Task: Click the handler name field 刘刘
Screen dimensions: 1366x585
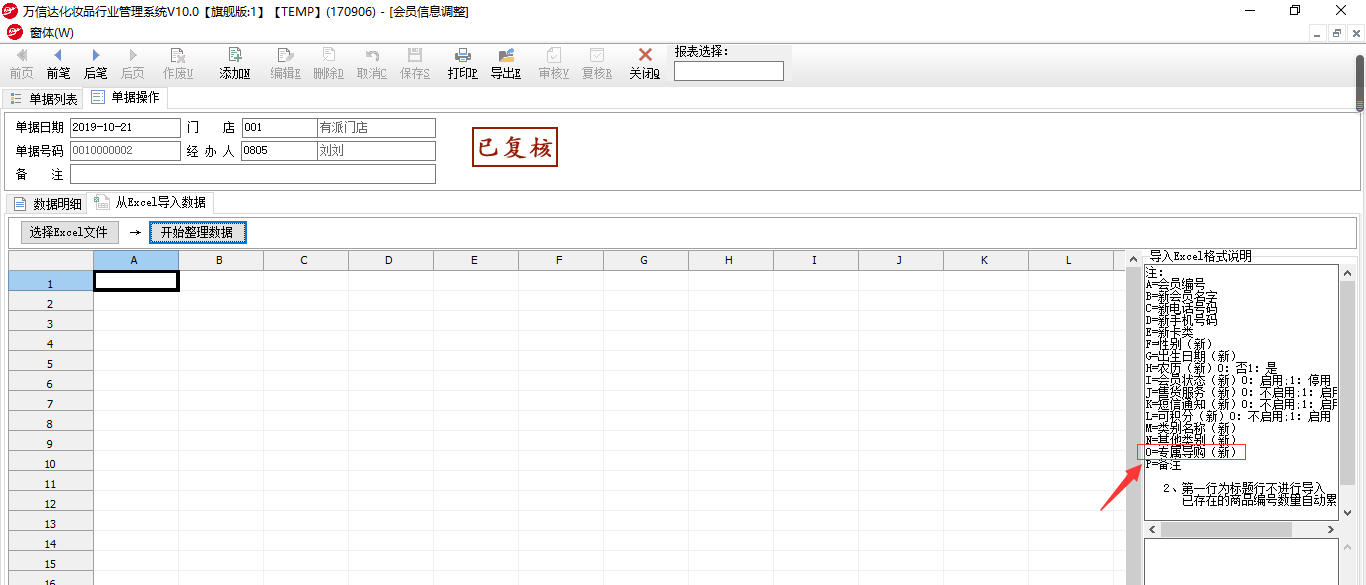Action: [x=376, y=151]
